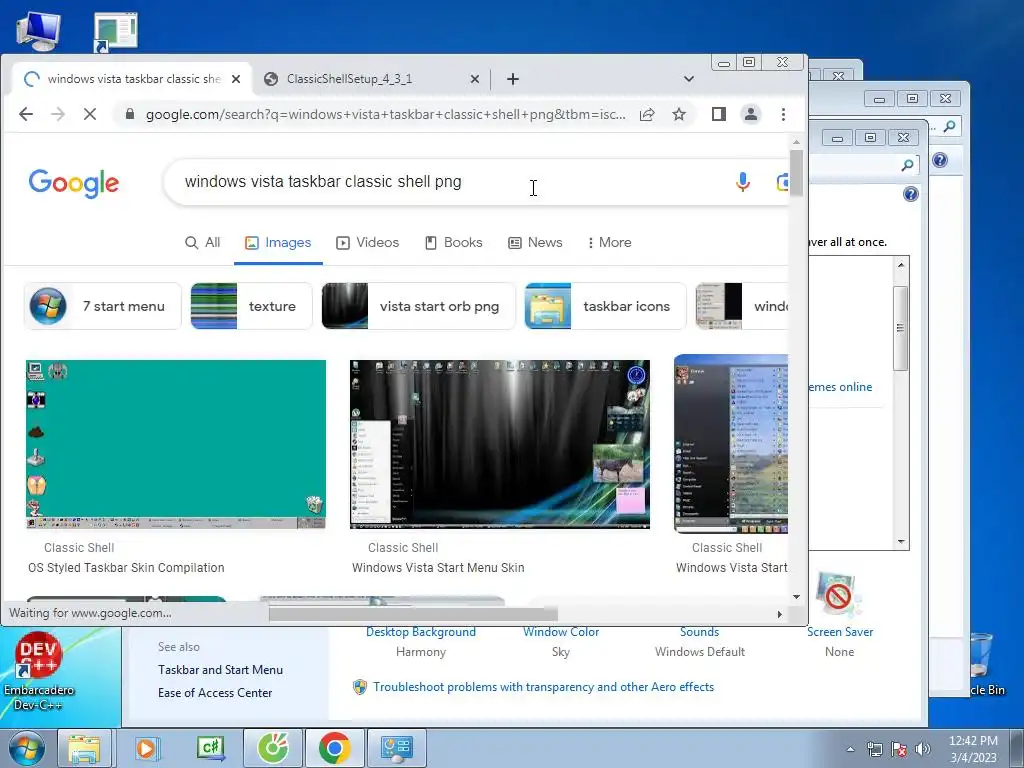Open the 'themes online' link
The image size is (1024, 768).
840,387
